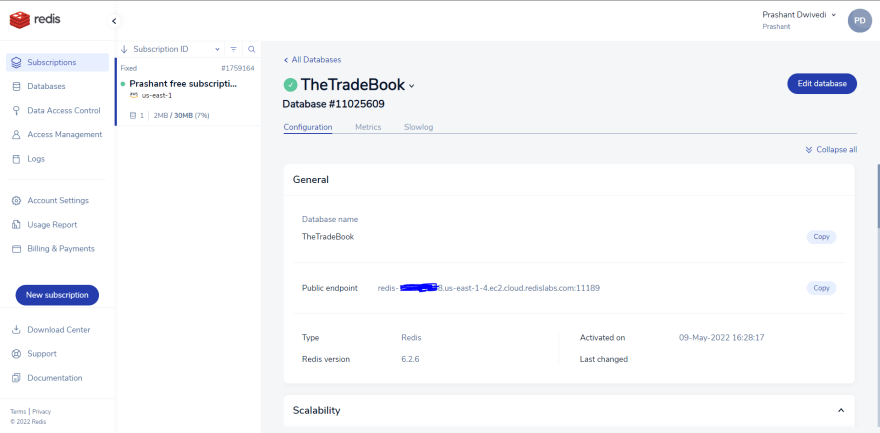Image resolution: width=880 pixels, height=433 pixels.
Task: Click the subscription number #1759164
Action: 238,68
